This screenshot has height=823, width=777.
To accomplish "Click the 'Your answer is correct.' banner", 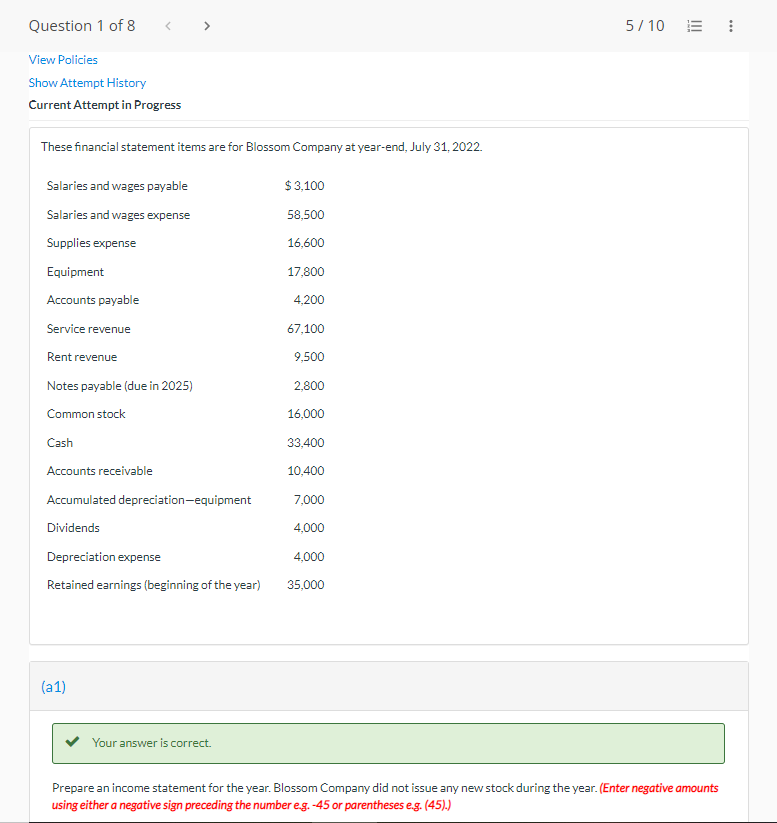I will tap(388, 743).
